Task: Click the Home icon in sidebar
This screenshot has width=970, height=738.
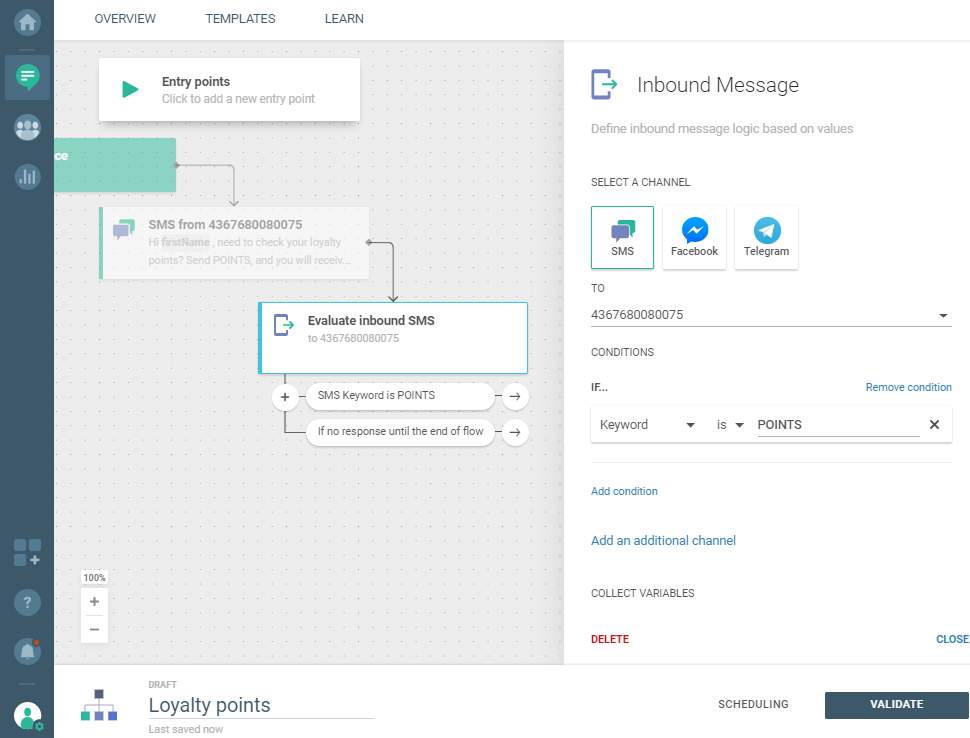Action: point(27,21)
